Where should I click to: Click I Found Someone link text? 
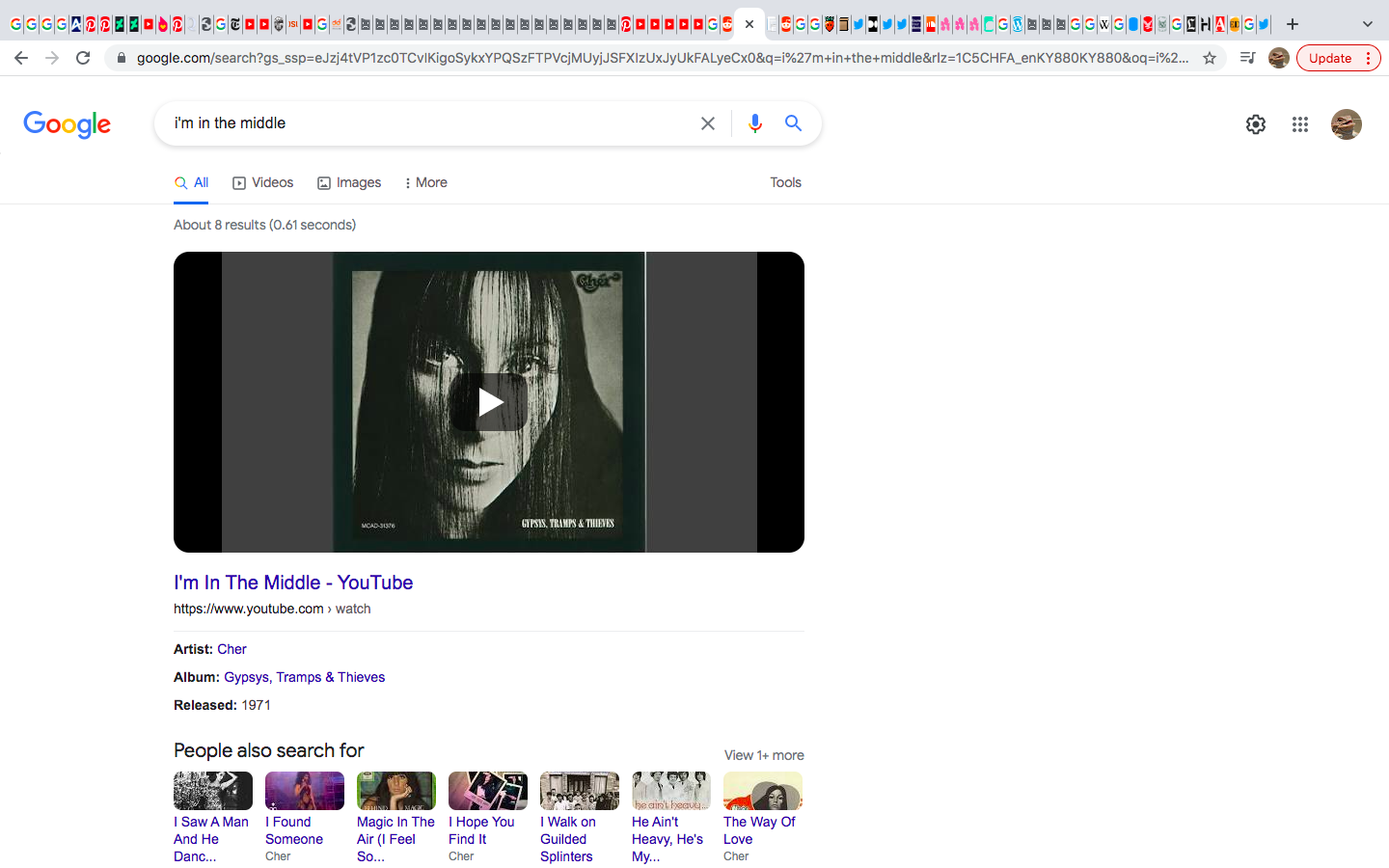(x=294, y=830)
